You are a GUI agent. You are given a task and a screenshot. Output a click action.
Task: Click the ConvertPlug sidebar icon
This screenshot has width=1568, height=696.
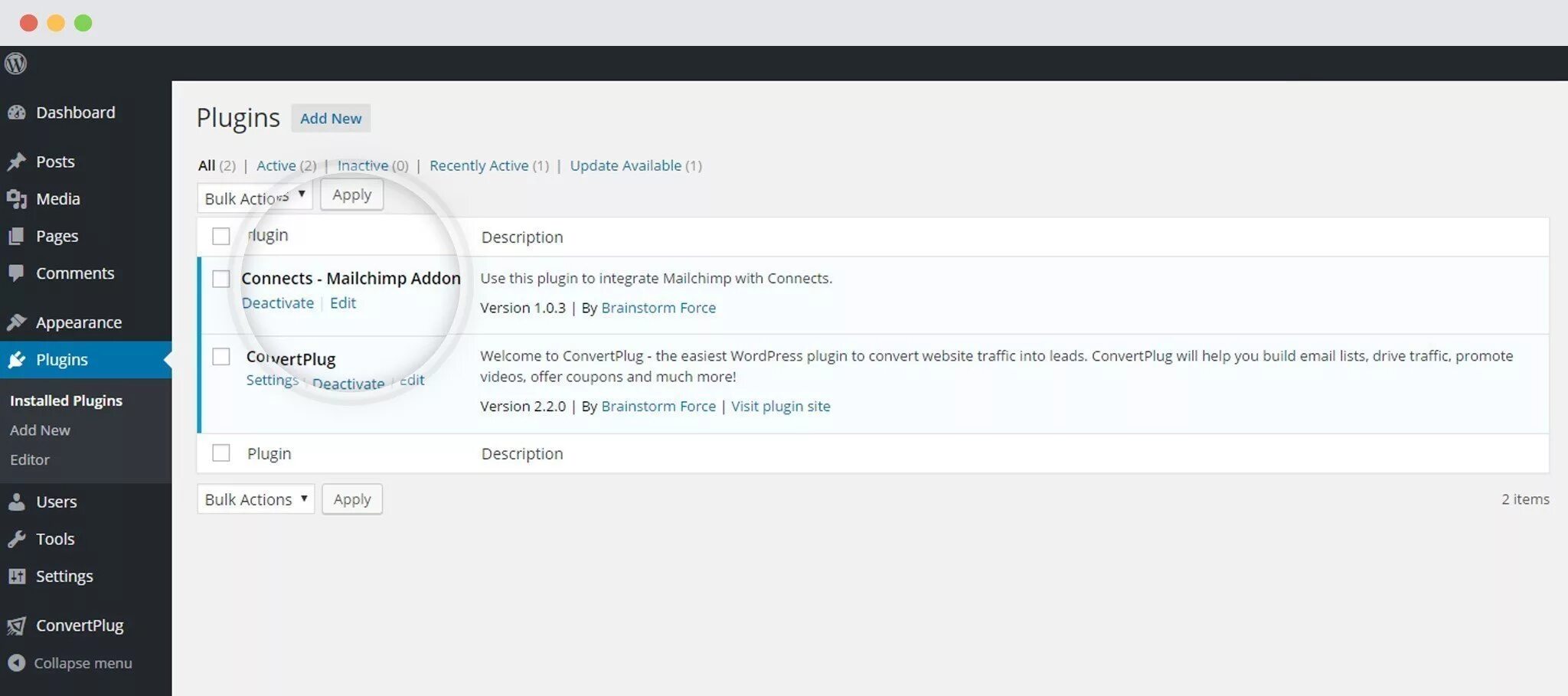coord(17,626)
